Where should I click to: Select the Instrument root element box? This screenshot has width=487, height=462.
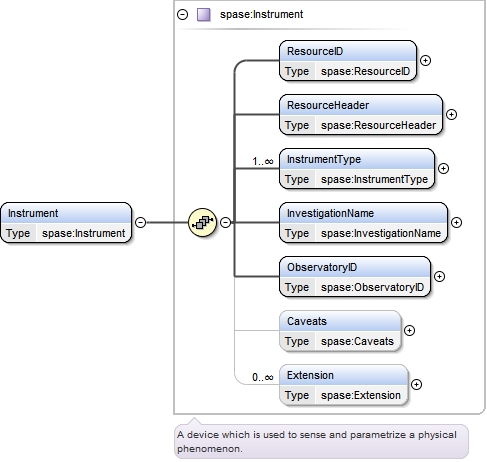click(x=66, y=223)
